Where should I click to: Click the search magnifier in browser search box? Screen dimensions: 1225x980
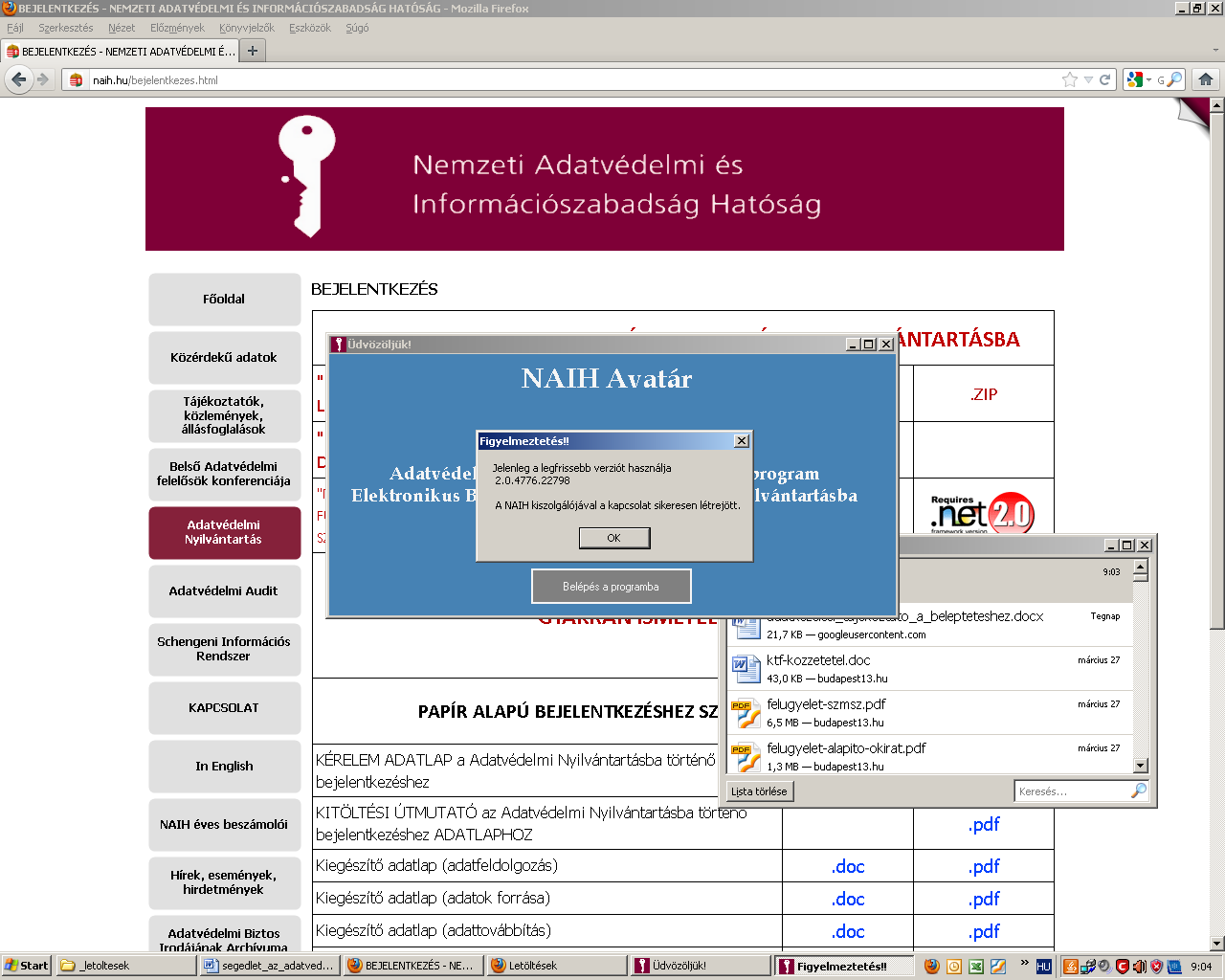tap(1174, 79)
